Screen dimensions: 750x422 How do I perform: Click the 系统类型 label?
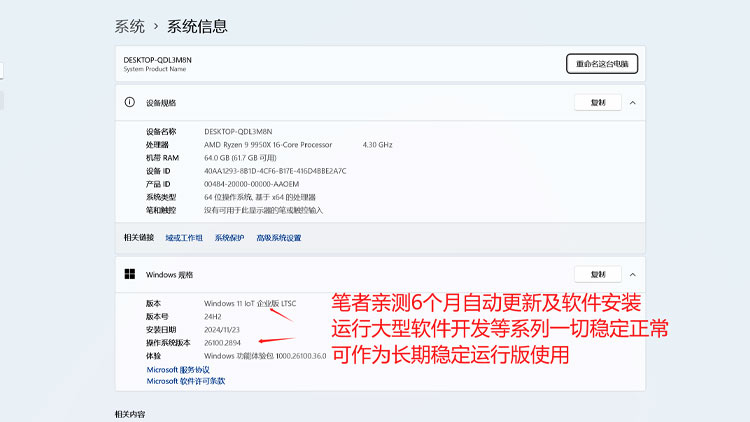[161, 197]
